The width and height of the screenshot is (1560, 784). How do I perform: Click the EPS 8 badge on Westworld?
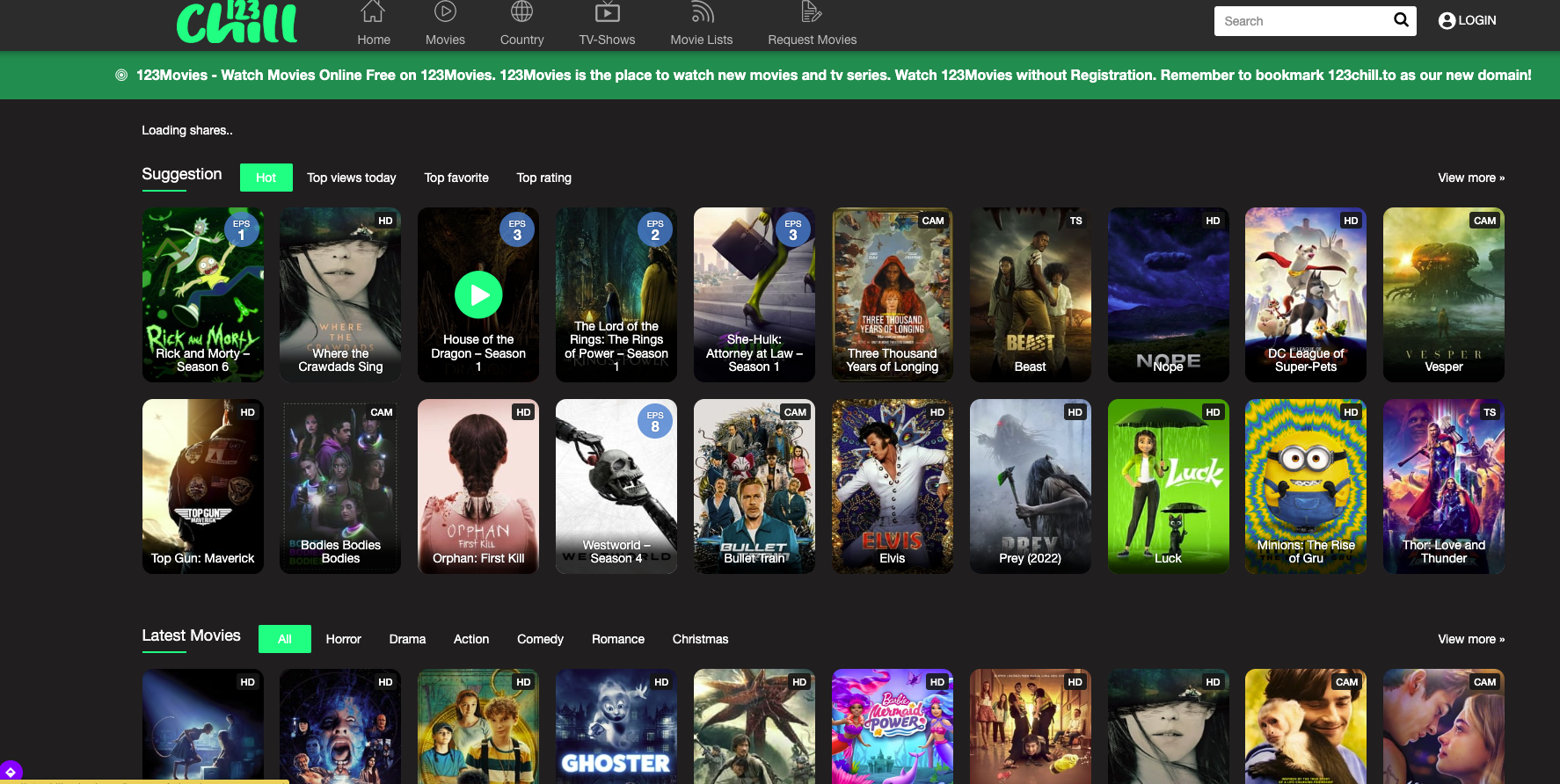(655, 420)
